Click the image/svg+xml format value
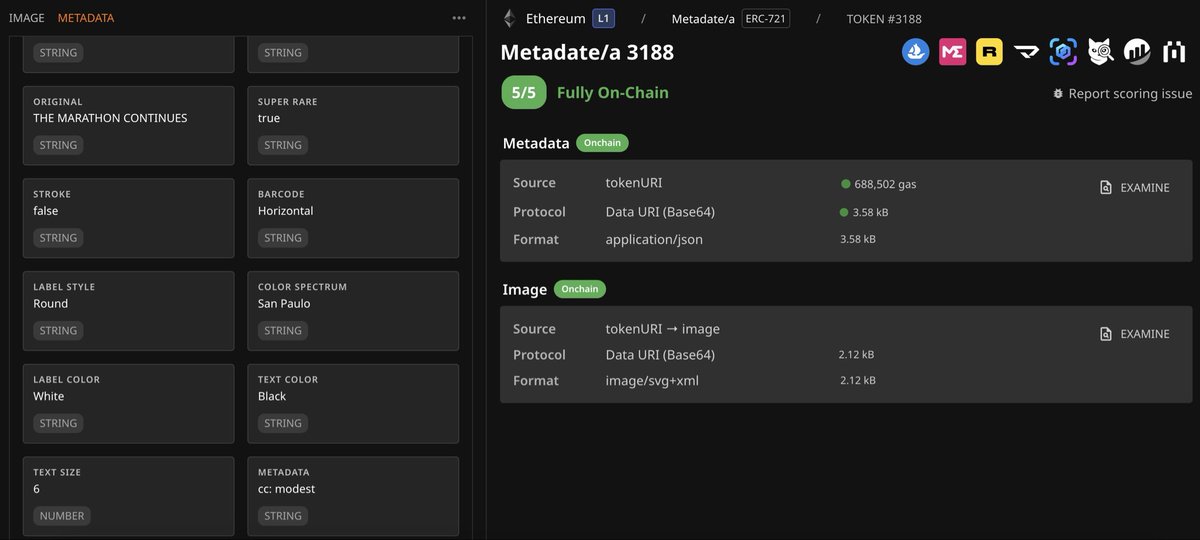The width and height of the screenshot is (1200, 540). (x=652, y=381)
